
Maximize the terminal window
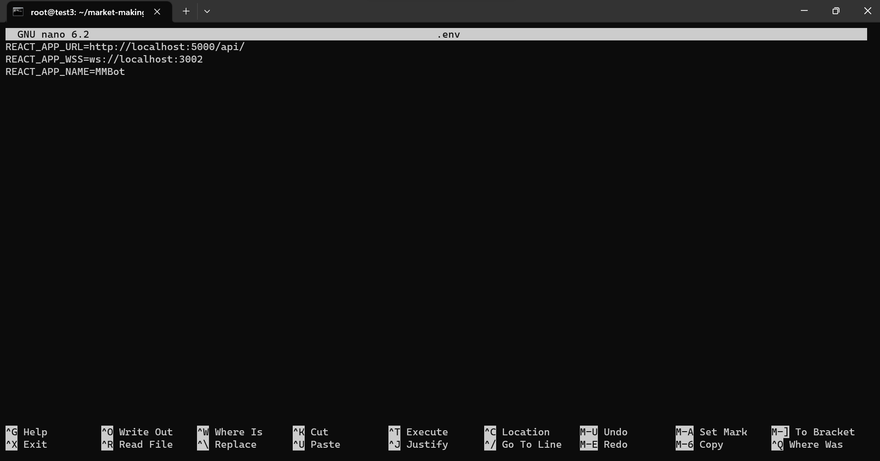click(x=835, y=11)
